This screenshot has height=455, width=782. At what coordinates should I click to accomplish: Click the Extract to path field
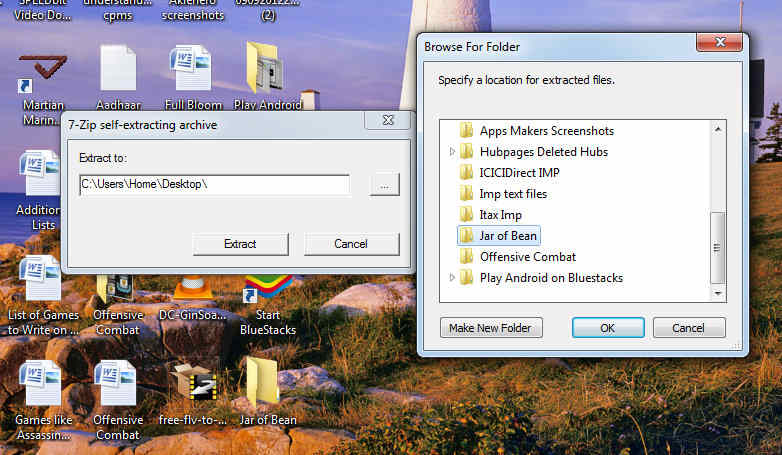(214, 184)
